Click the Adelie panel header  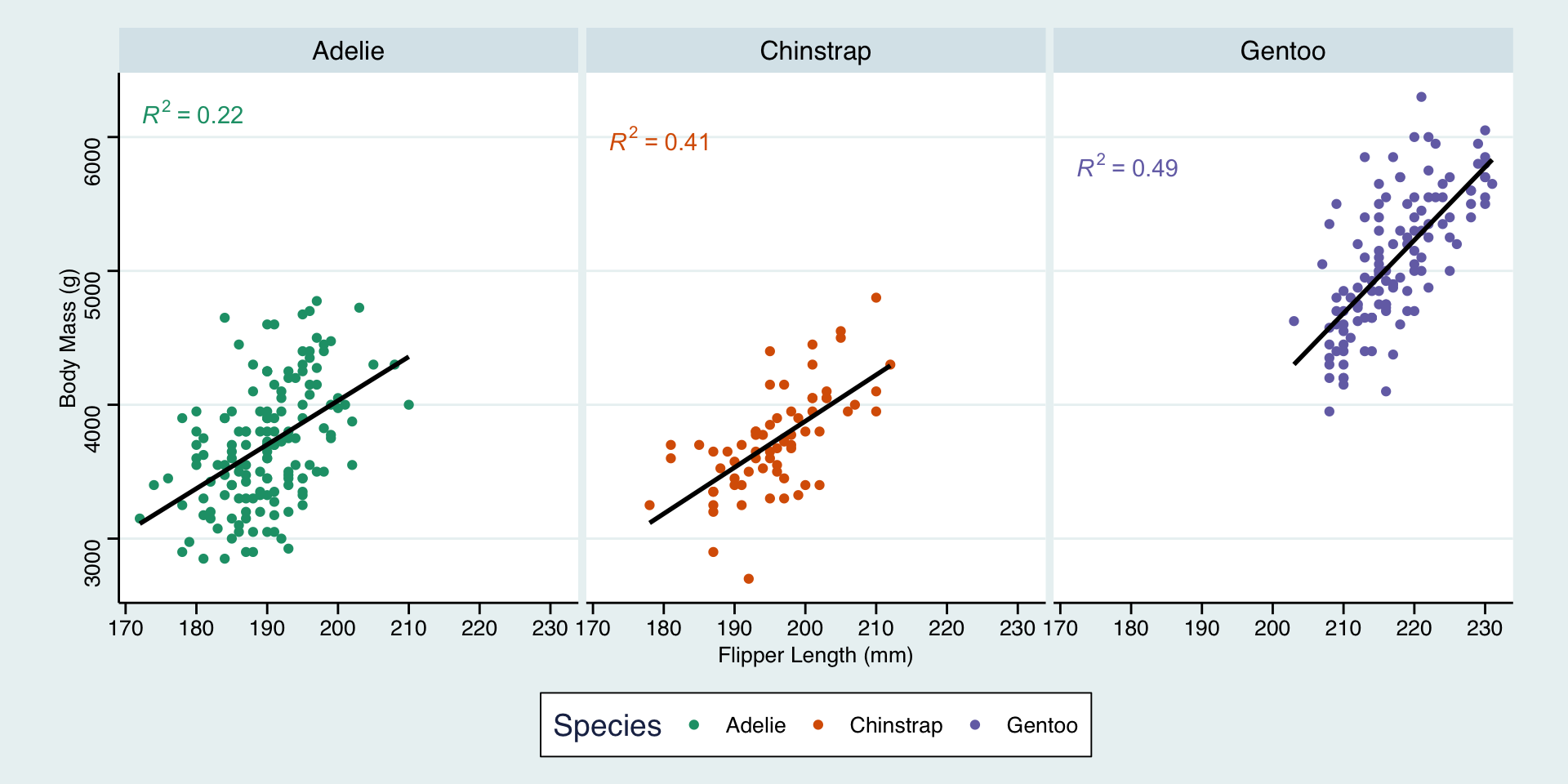pos(348,51)
